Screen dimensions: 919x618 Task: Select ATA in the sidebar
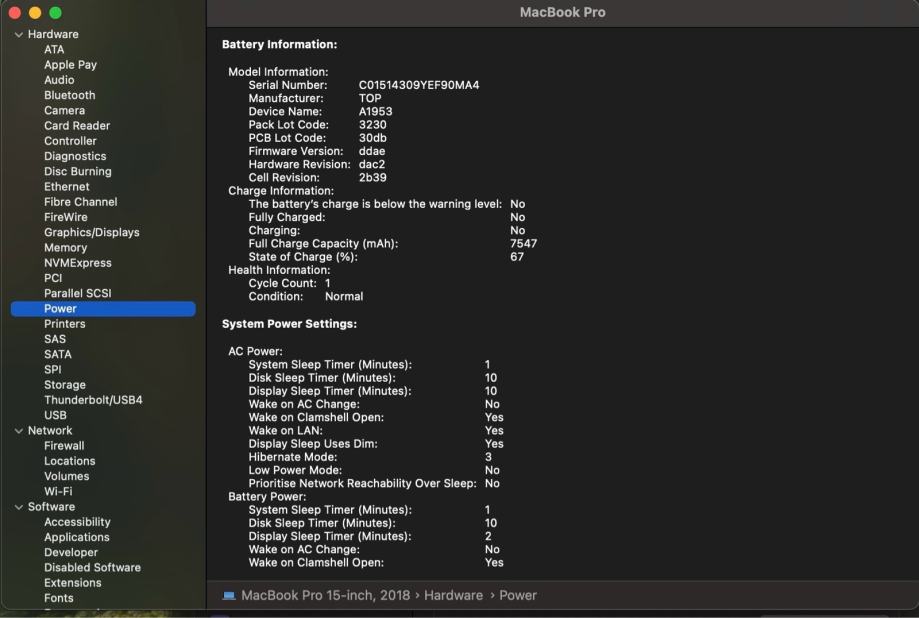tap(54, 50)
